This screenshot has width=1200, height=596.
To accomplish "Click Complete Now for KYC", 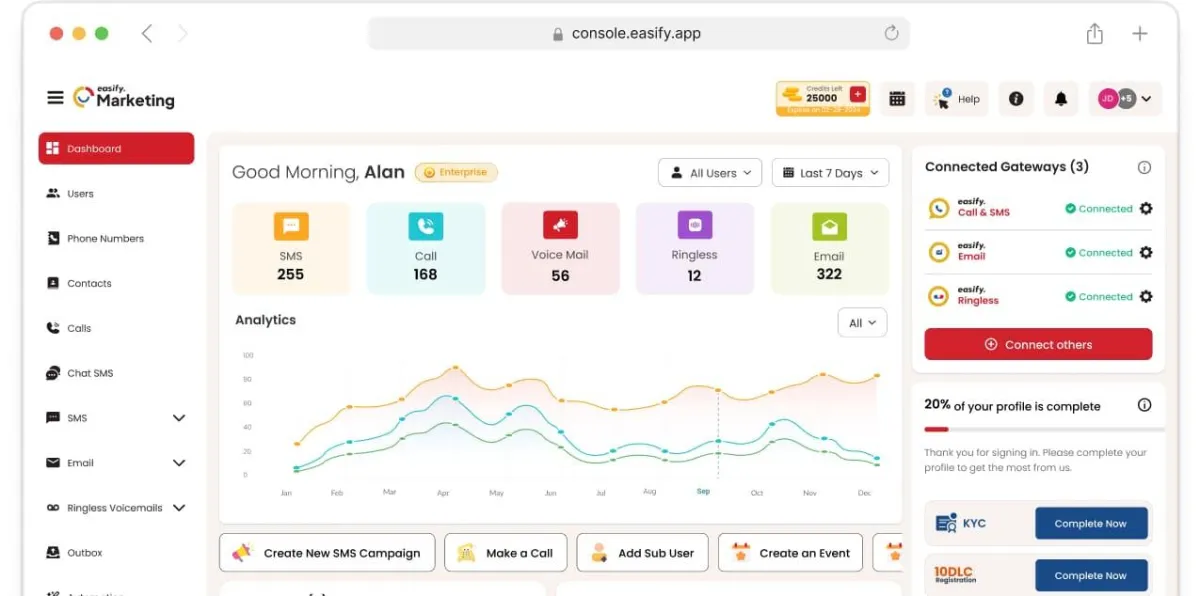I will [1091, 523].
